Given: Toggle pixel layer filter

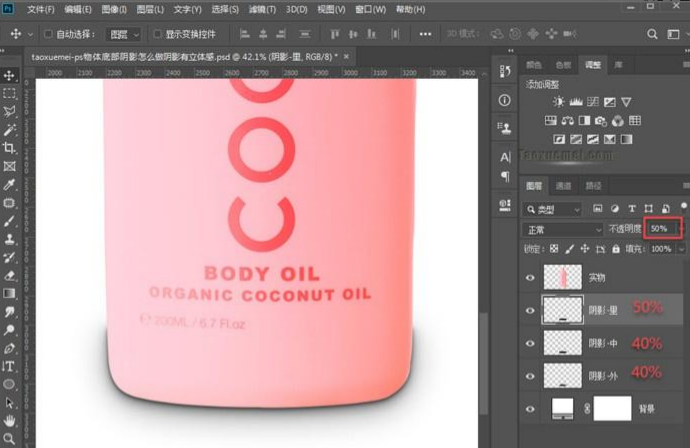Looking at the screenshot, I should pos(597,209).
